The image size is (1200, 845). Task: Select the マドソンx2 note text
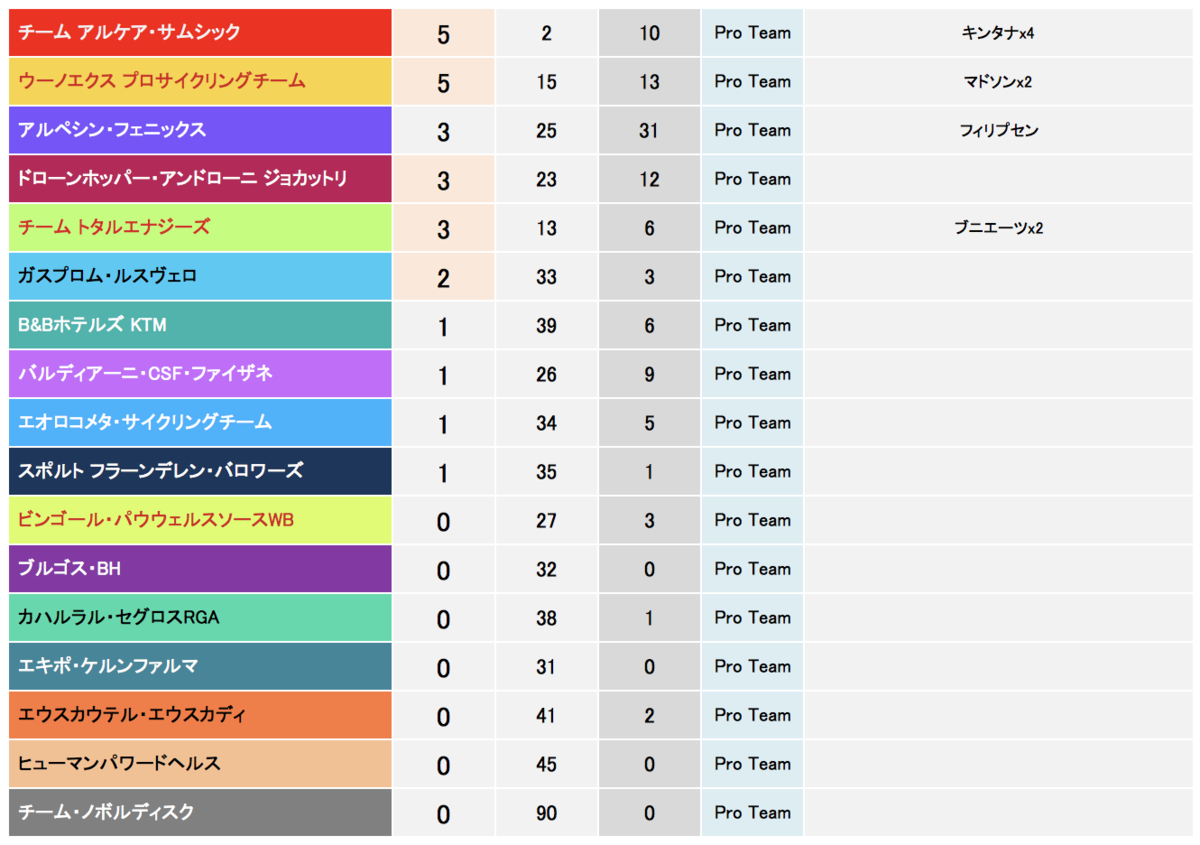[997, 82]
